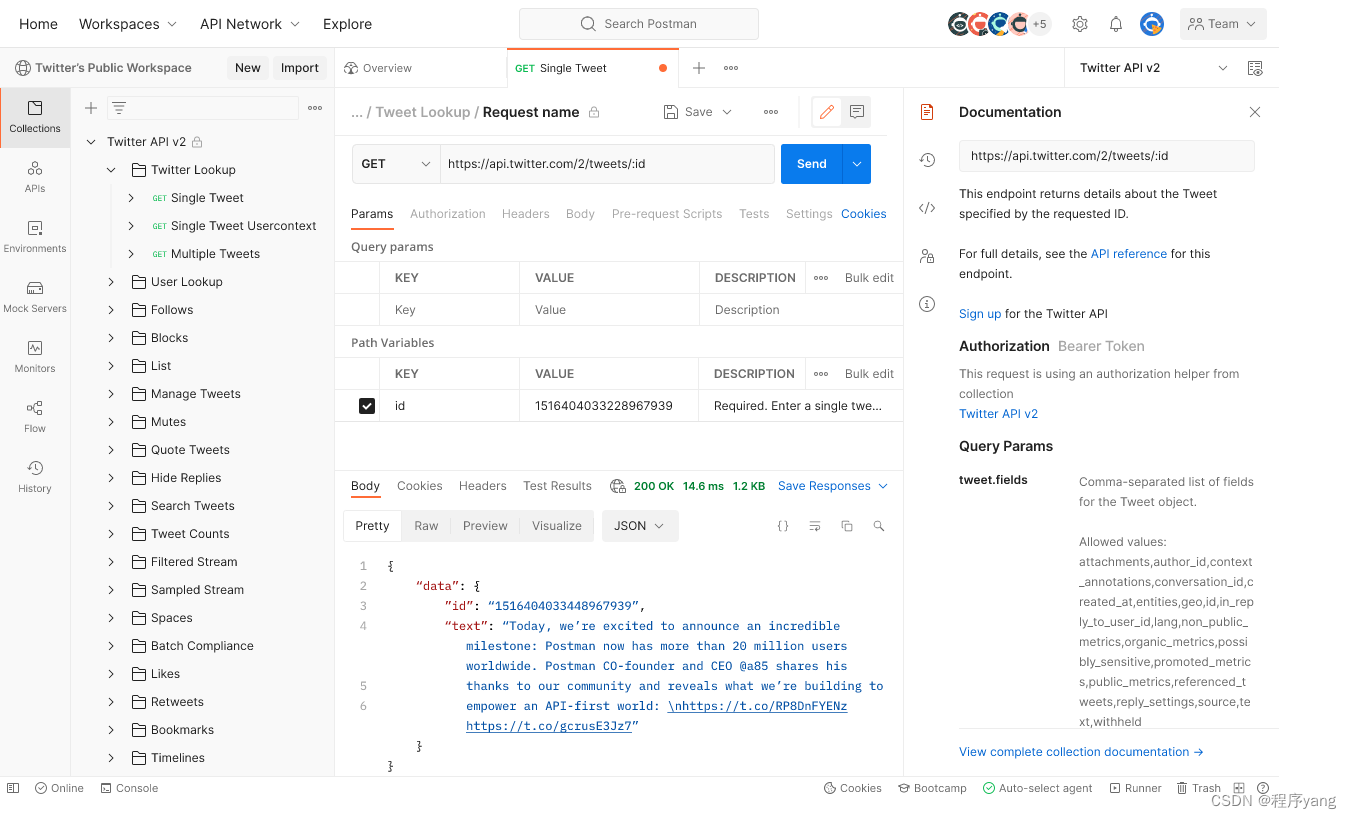Open the code snippet icon in right sidebar
Image resolution: width=1351 pixels, height=819 pixels.
coord(927,208)
